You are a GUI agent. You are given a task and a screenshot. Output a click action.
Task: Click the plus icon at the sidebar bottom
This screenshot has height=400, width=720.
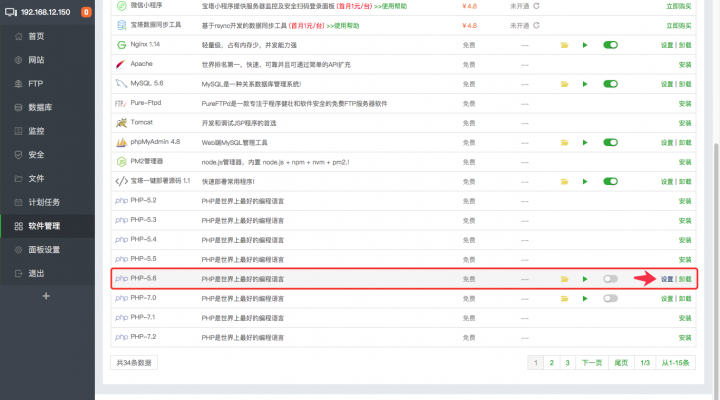click(x=46, y=296)
